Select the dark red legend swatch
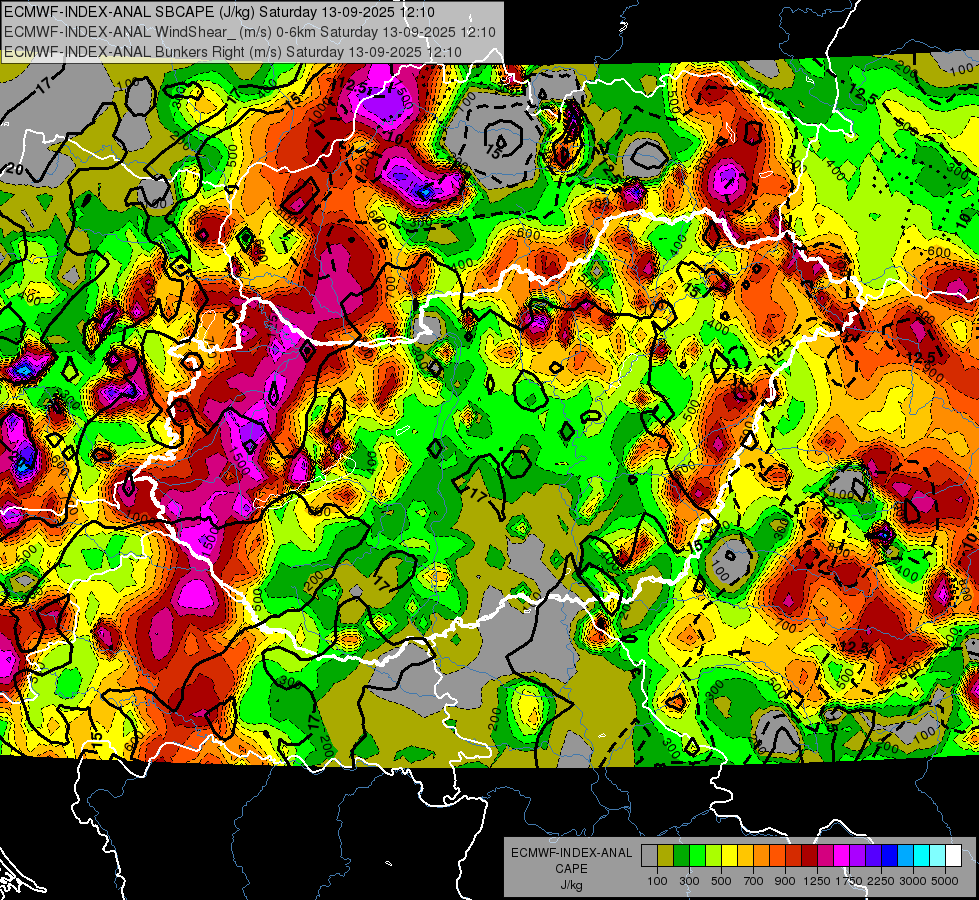This screenshot has width=979, height=900. point(810,855)
